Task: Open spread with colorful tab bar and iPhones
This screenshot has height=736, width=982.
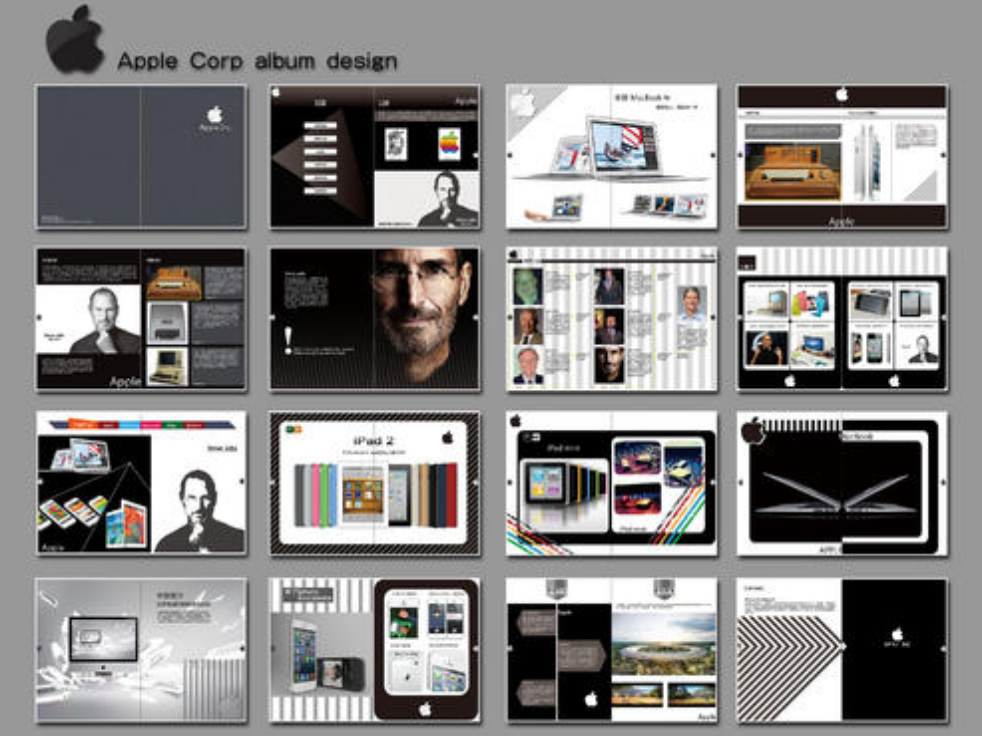Action: pyautogui.click(x=141, y=483)
